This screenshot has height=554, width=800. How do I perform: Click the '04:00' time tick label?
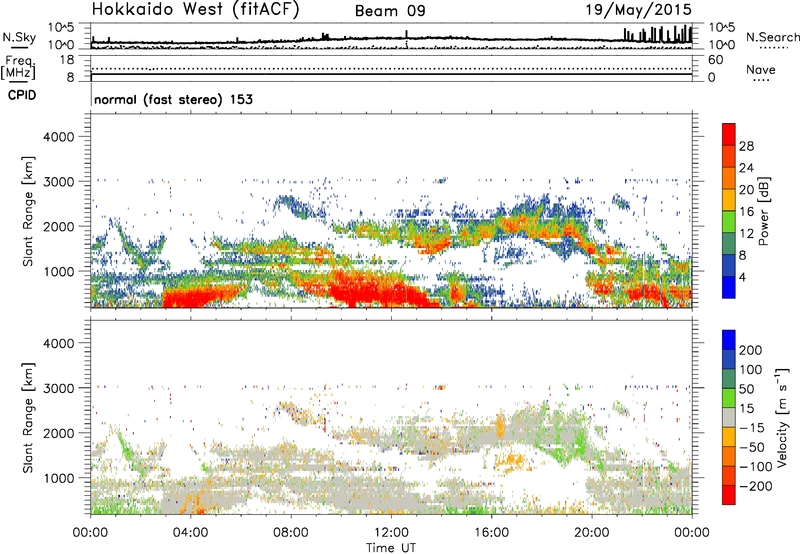click(x=190, y=533)
